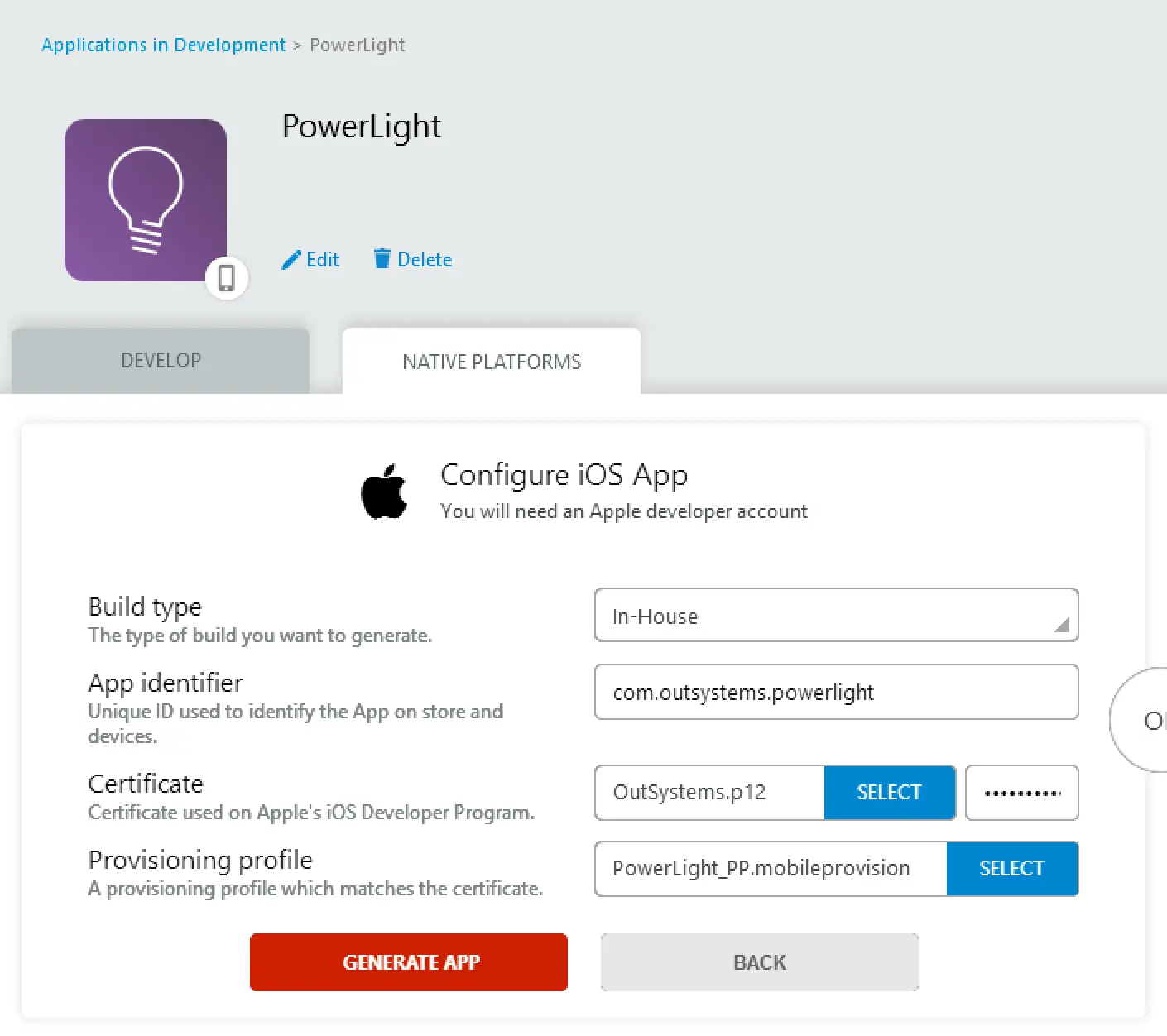Click the mobile phone badge icon
This screenshot has height=1036, width=1167.
coord(227,278)
